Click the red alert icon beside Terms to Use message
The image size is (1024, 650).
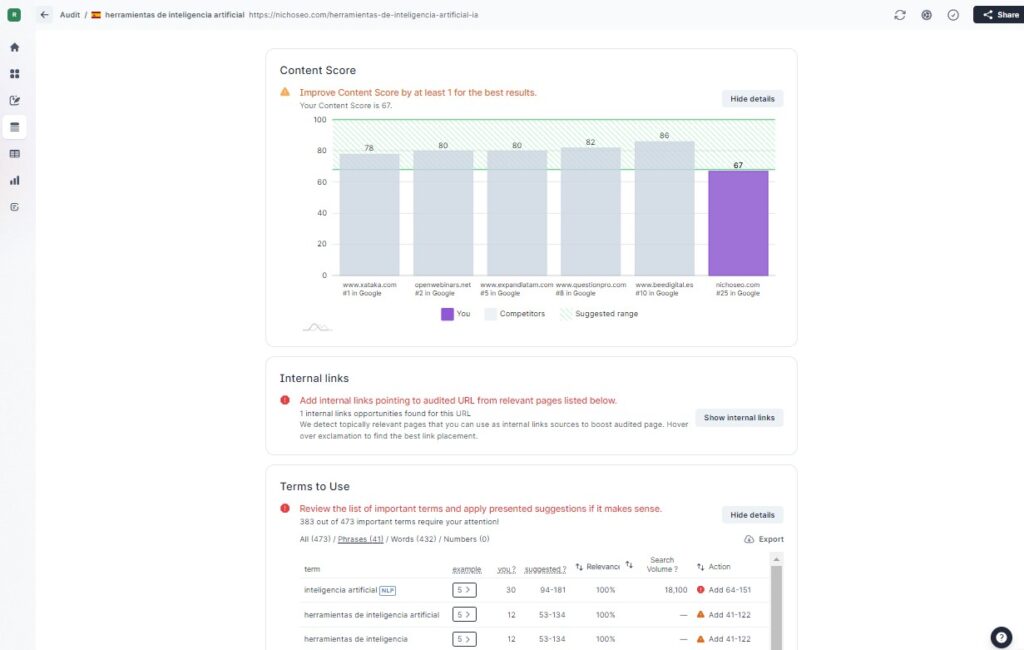[x=285, y=508]
